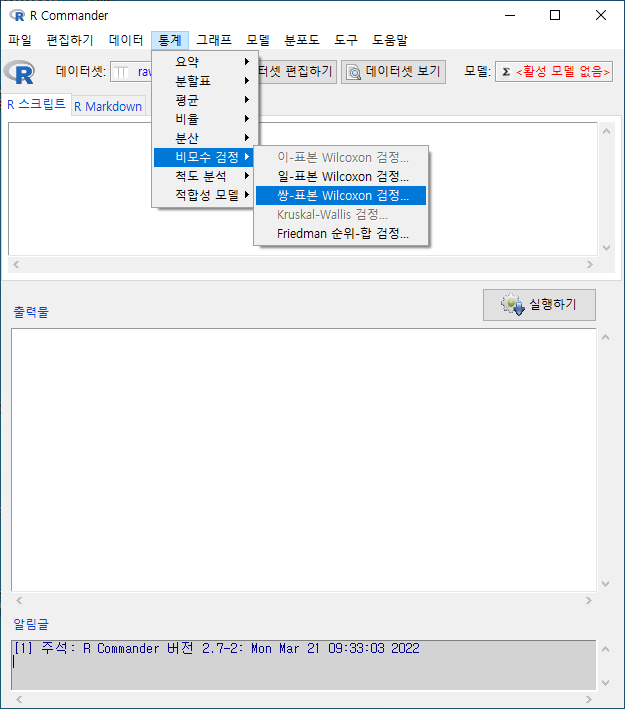This screenshot has width=625, height=709.
Task: Open the 파일 menu
Action: (x=20, y=40)
